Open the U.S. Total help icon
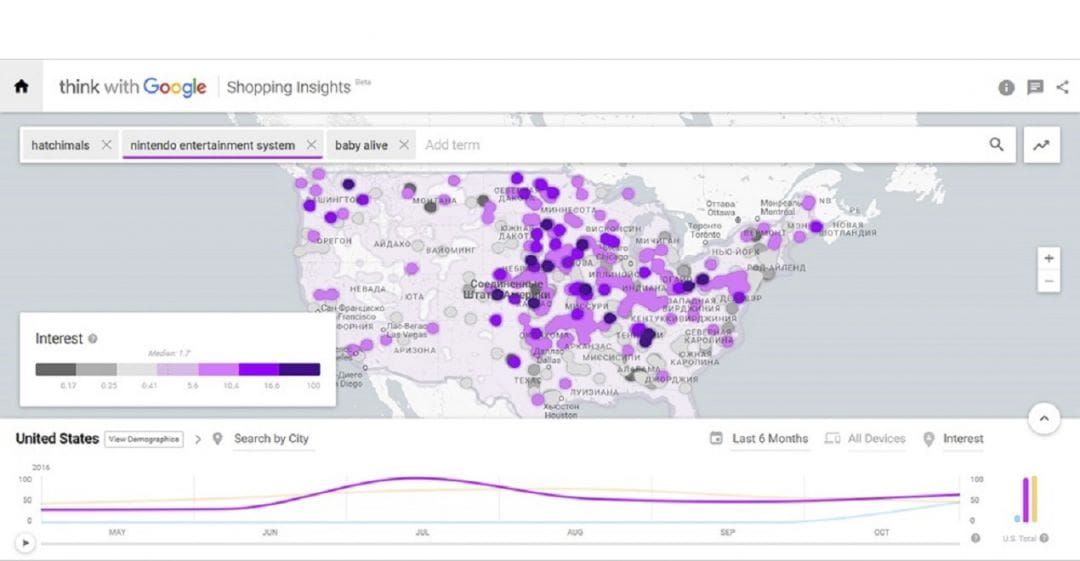 pos(1044,538)
